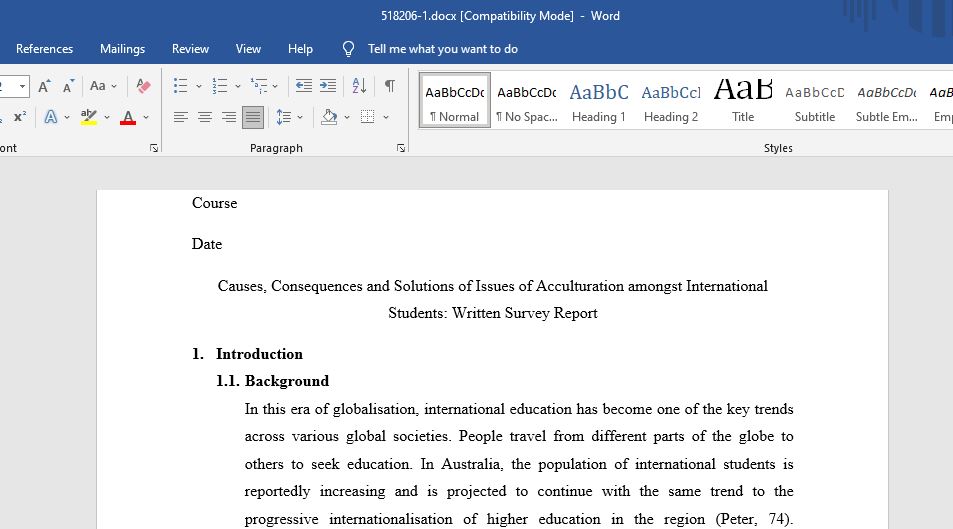This screenshot has width=953, height=529.
Task: Click the Tell me lightbulb icon
Action: (348, 49)
